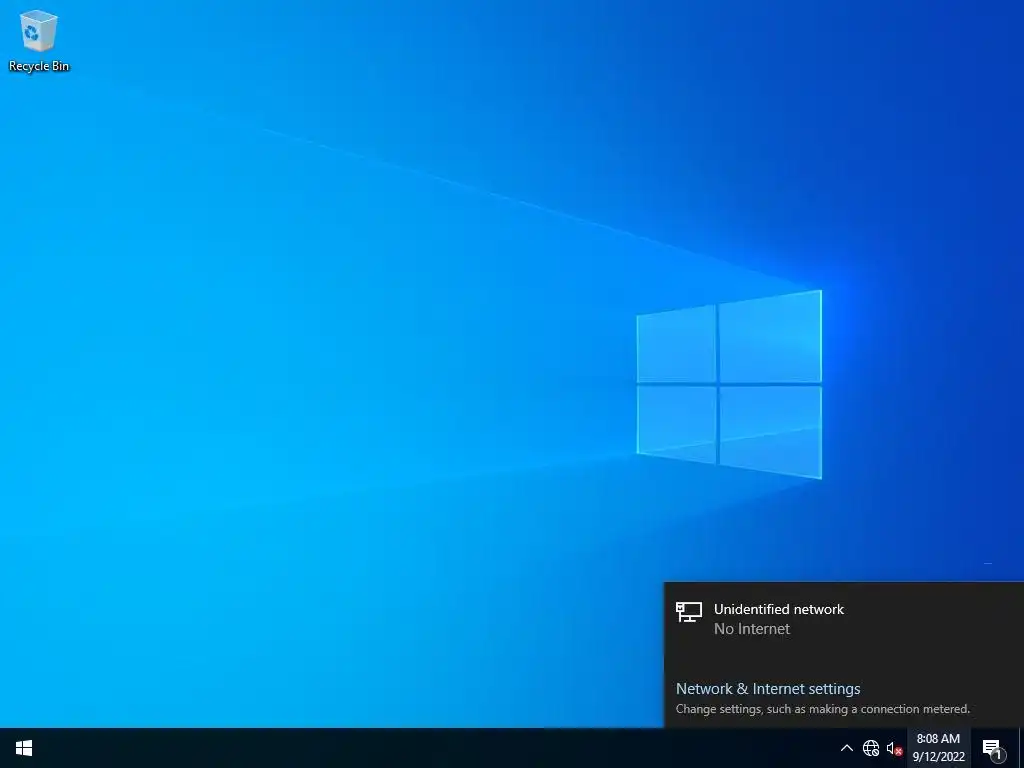
Task: Click the "Change settings" description text
Action: [x=823, y=709]
